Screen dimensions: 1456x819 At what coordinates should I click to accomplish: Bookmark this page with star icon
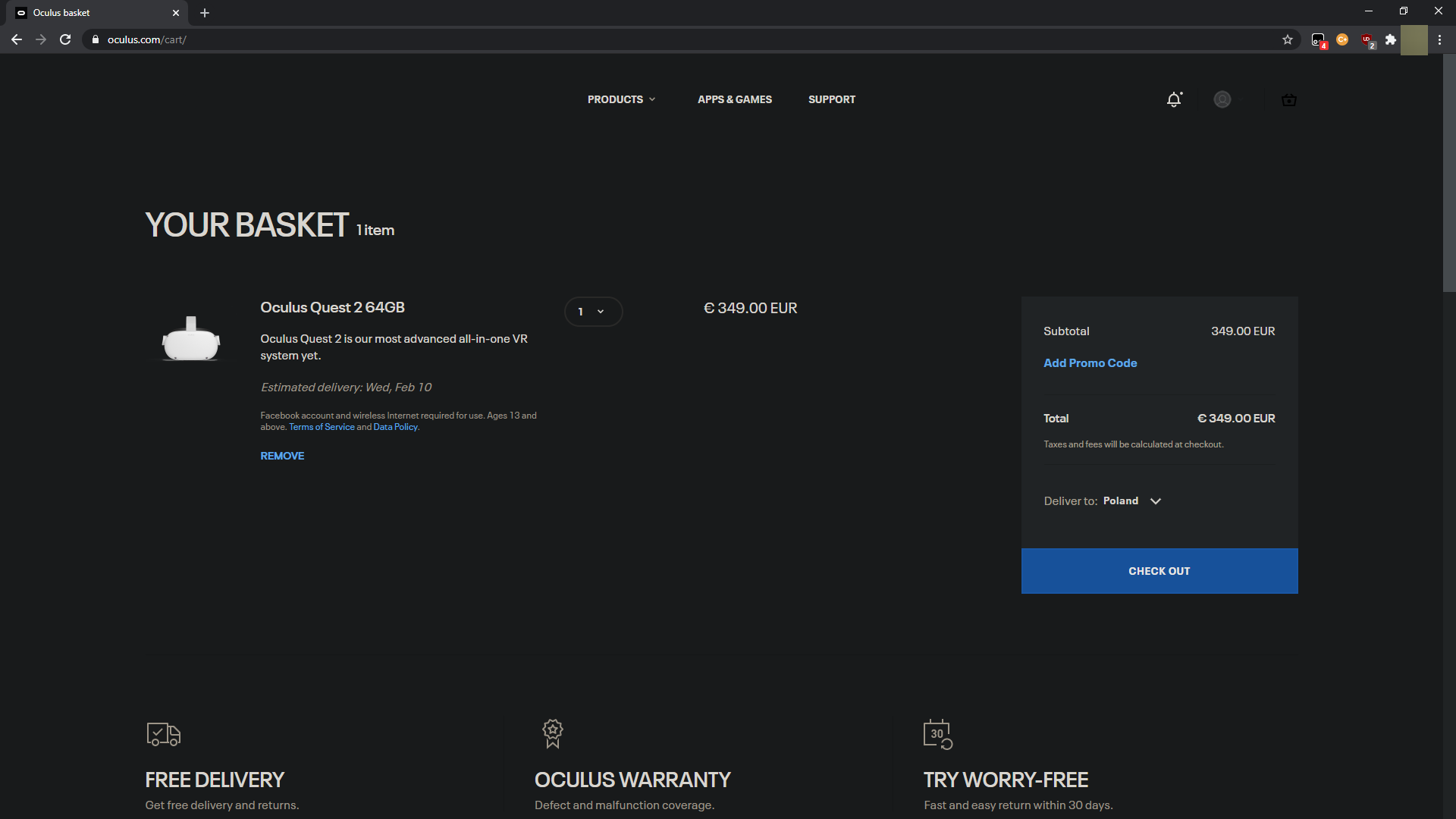coord(1287,39)
